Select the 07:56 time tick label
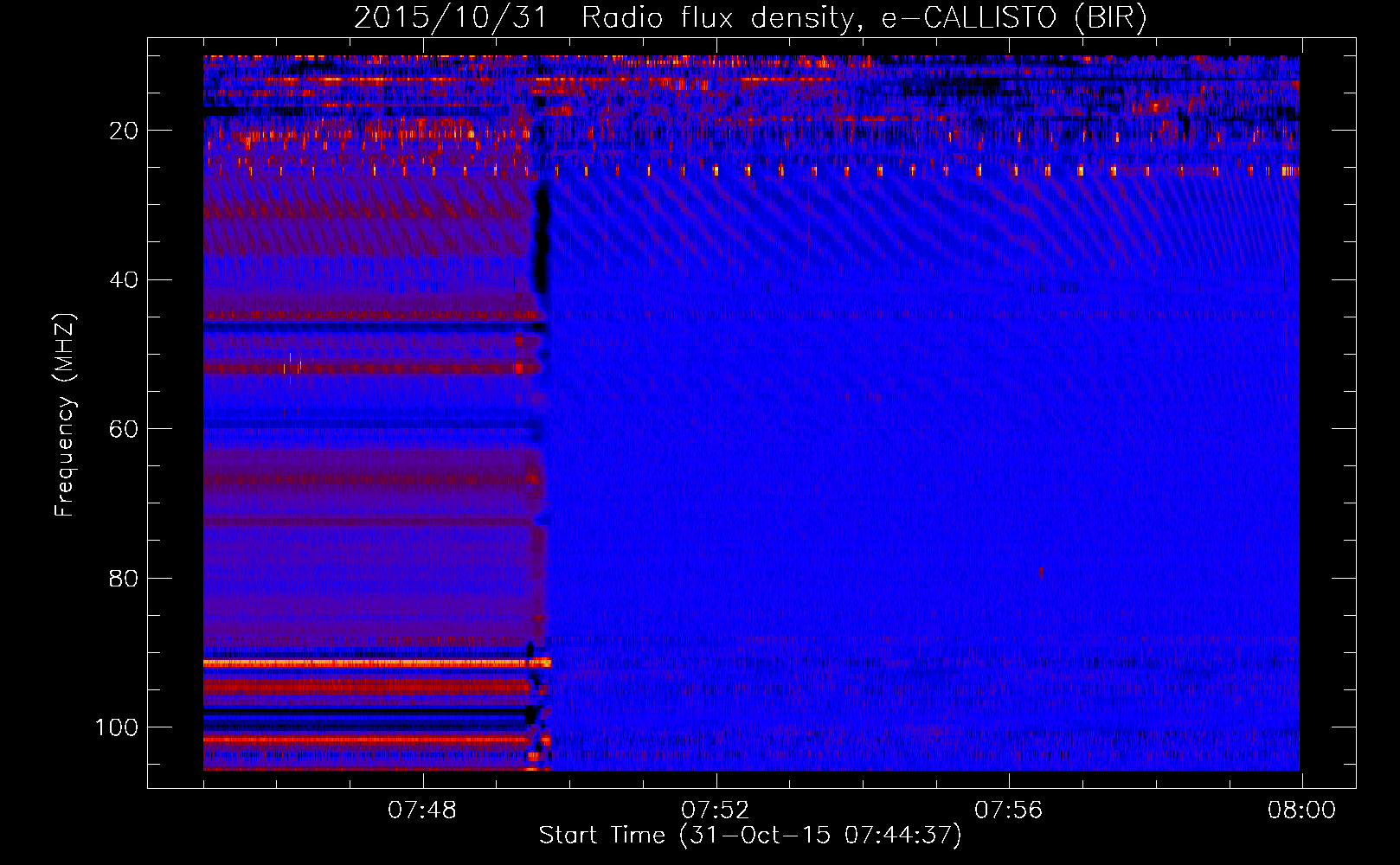Image resolution: width=1400 pixels, height=865 pixels. point(1009,811)
